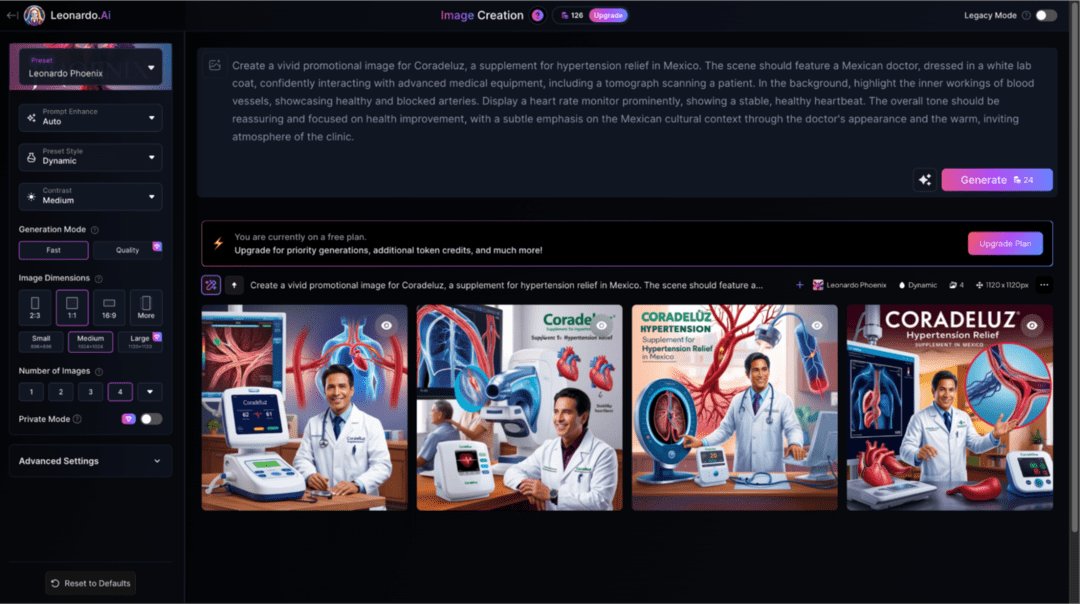Open the Preset Leonardo Phoenix dropdown
This screenshot has width=1080, height=604.
91,67
